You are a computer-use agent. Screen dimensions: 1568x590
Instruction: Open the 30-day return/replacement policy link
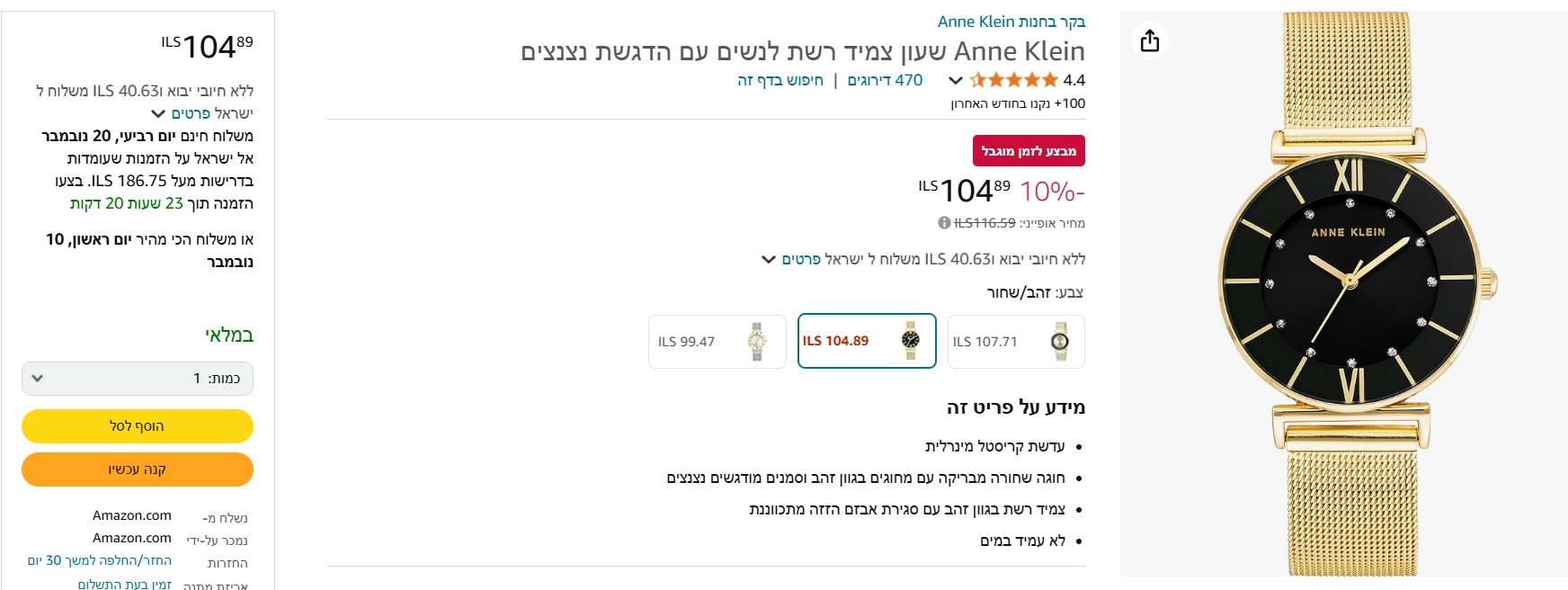pos(100,560)
